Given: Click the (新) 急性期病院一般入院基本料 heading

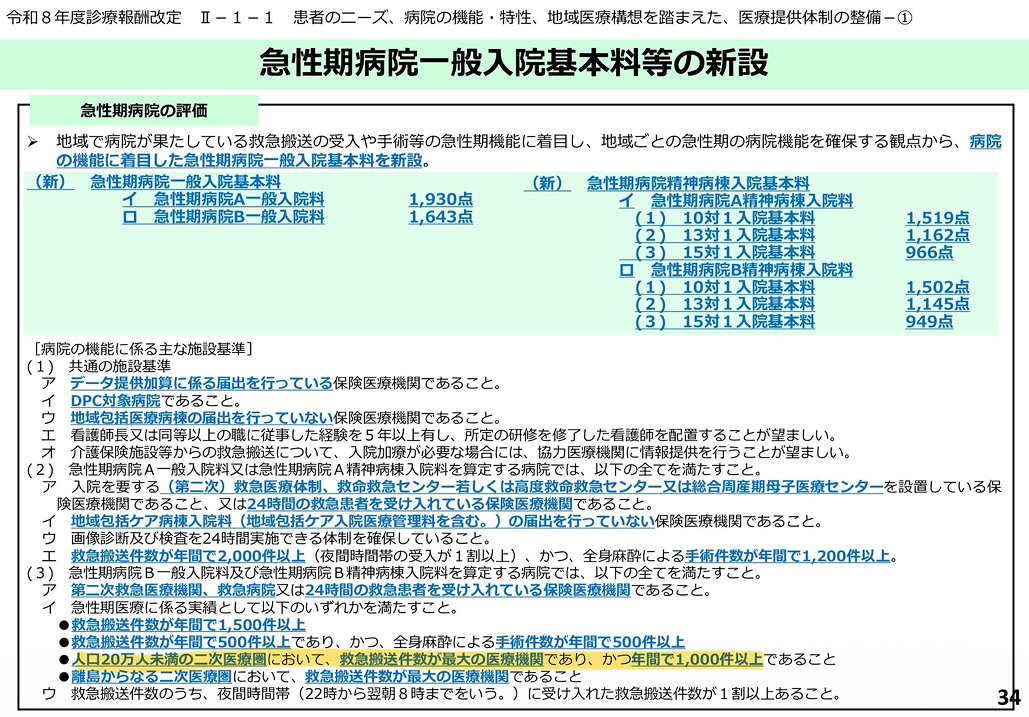Looking at the screenshot, I should click(x=154, y=182).
